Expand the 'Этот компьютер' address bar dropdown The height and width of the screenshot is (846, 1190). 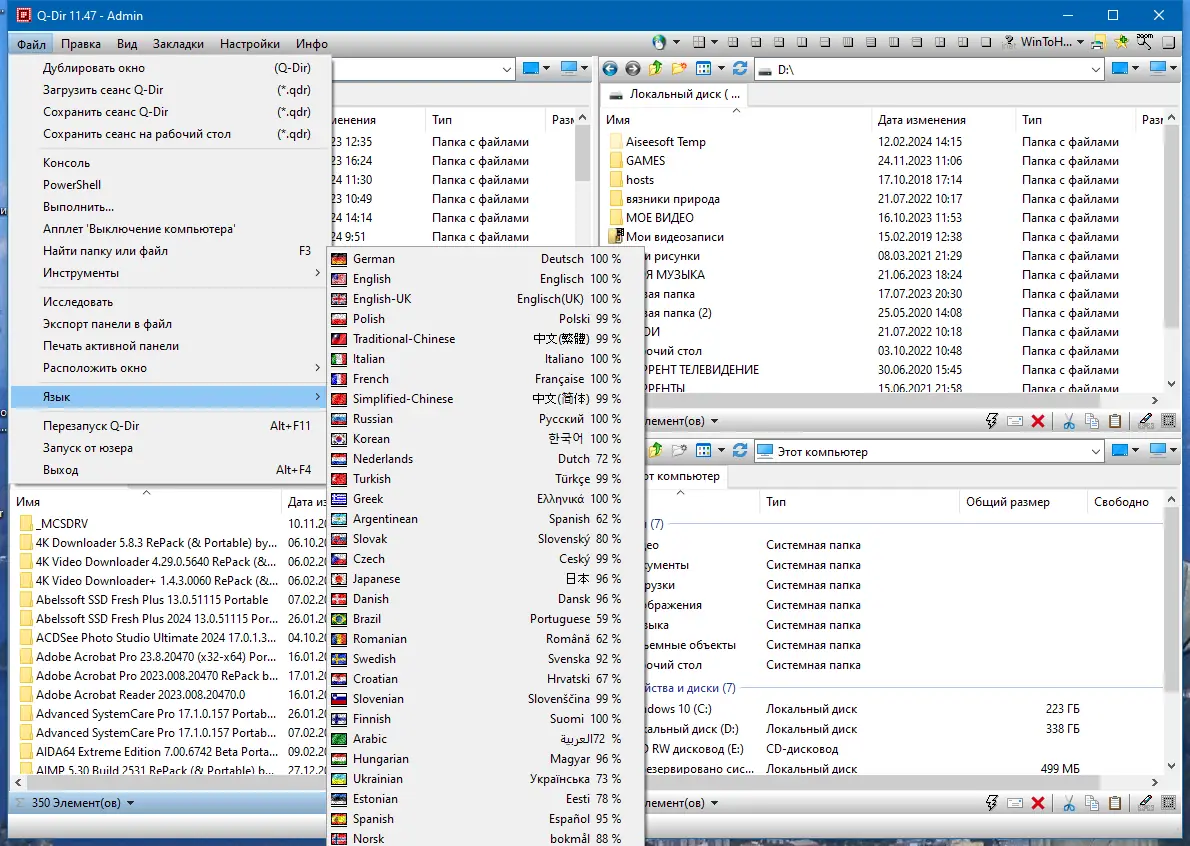(x=1095, y=451)
